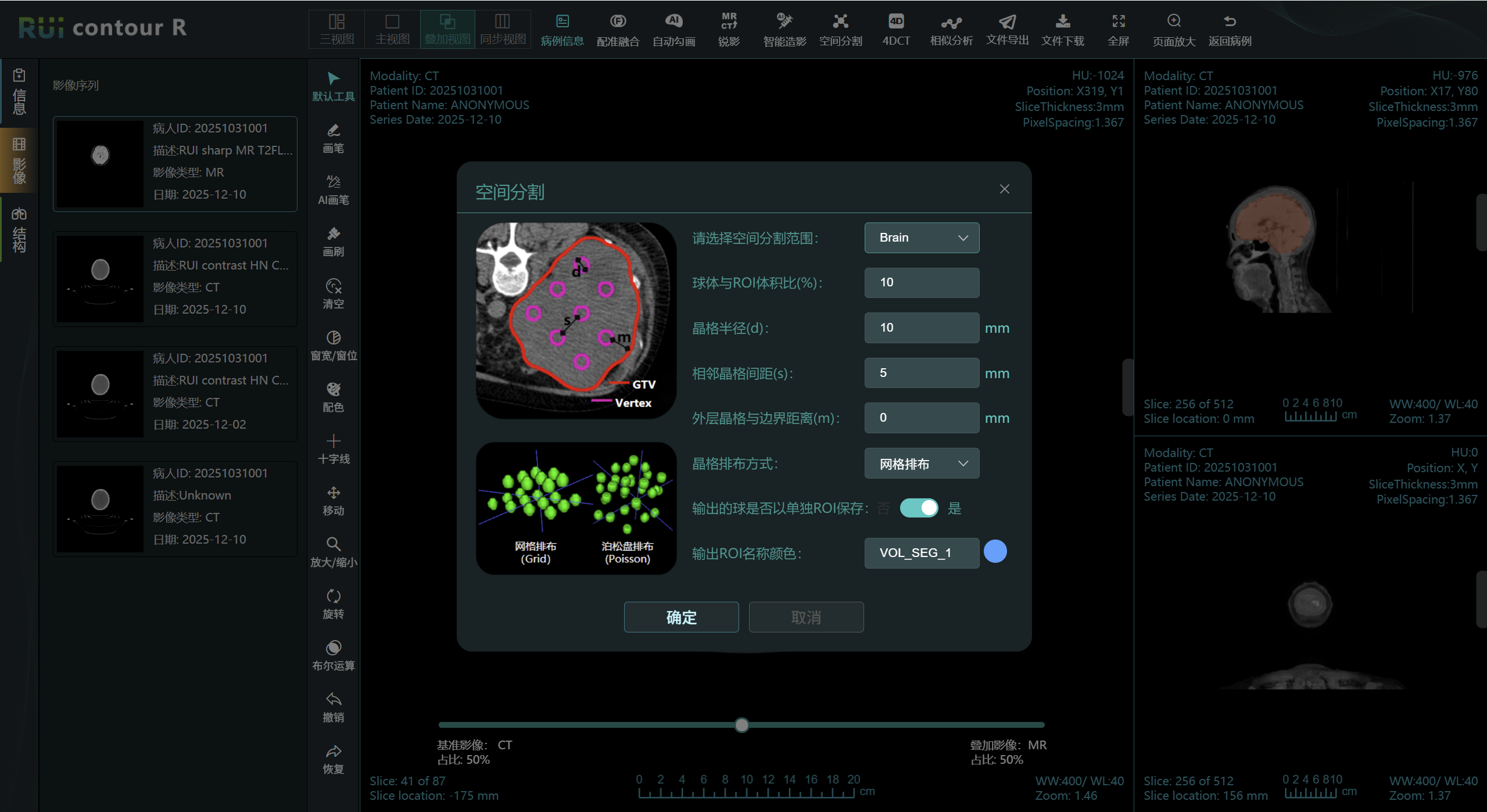1487x812 pixels.
Task: Open the 文件导出 file export tool
Action: pyautogui.click(x=1006, y=29)
